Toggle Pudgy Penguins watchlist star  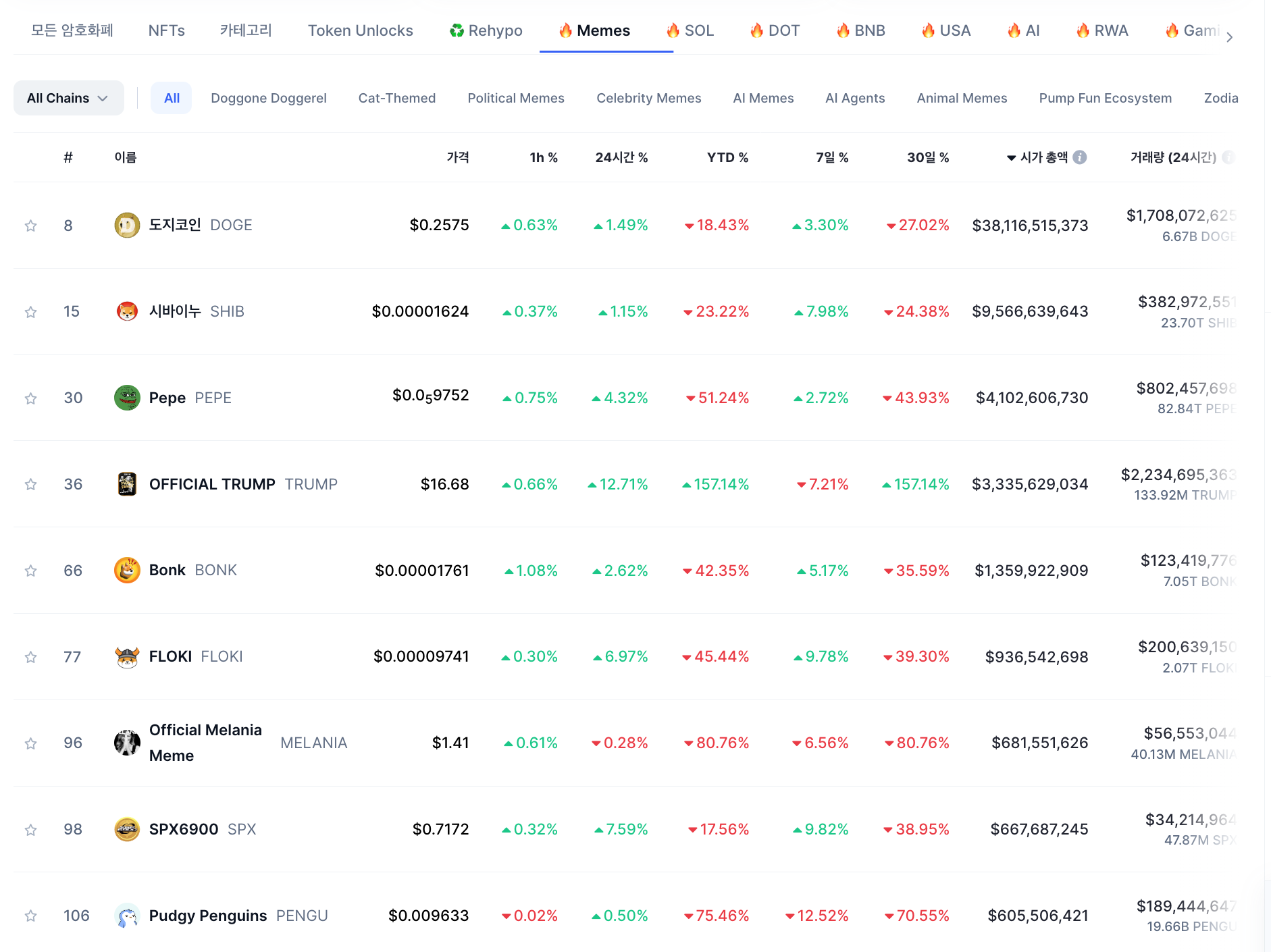click(30, 916)
